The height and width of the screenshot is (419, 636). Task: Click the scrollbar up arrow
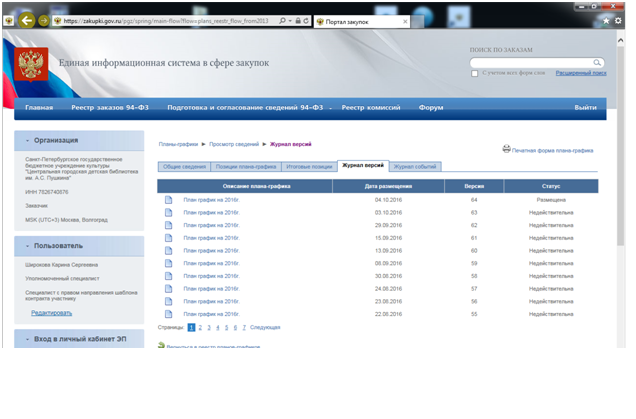tap(620, 40)
